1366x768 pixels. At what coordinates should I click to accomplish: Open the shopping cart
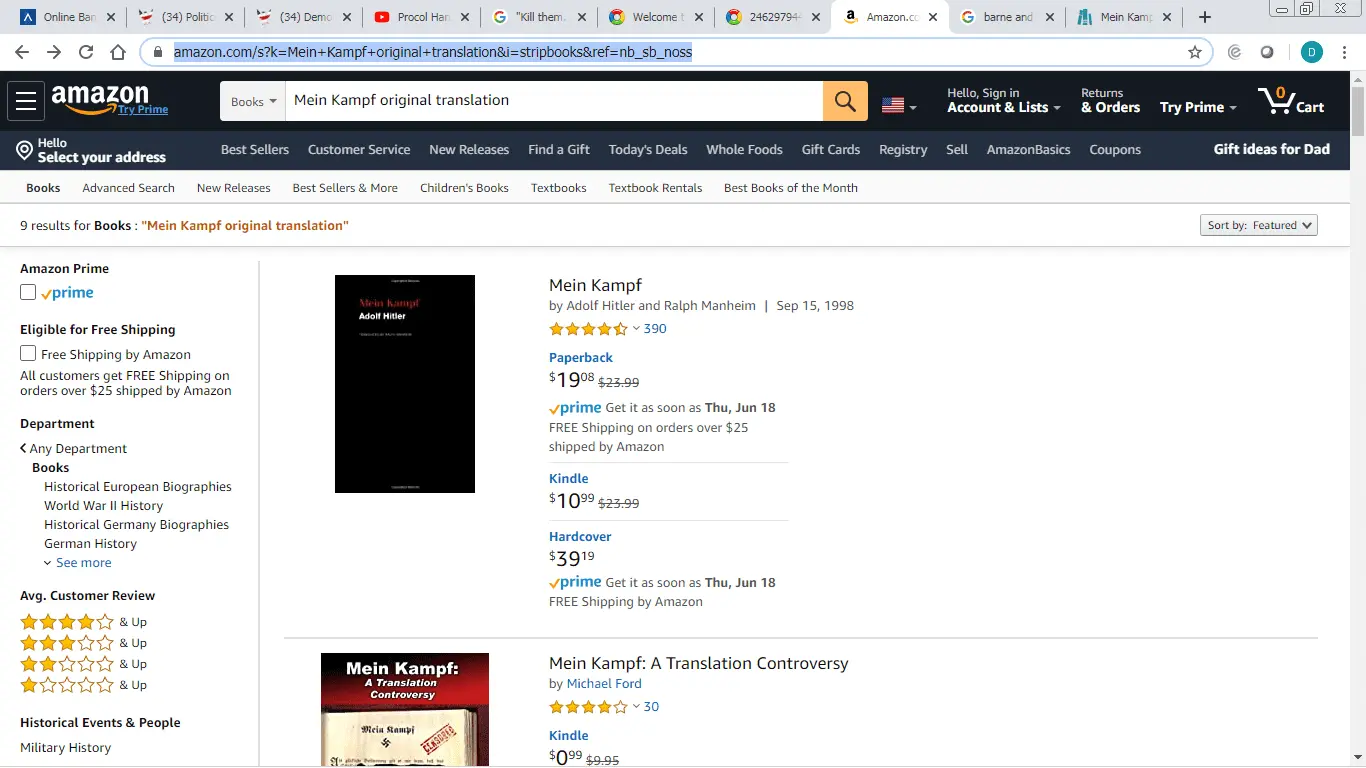pyautogui.click(x=1290, y=101)
